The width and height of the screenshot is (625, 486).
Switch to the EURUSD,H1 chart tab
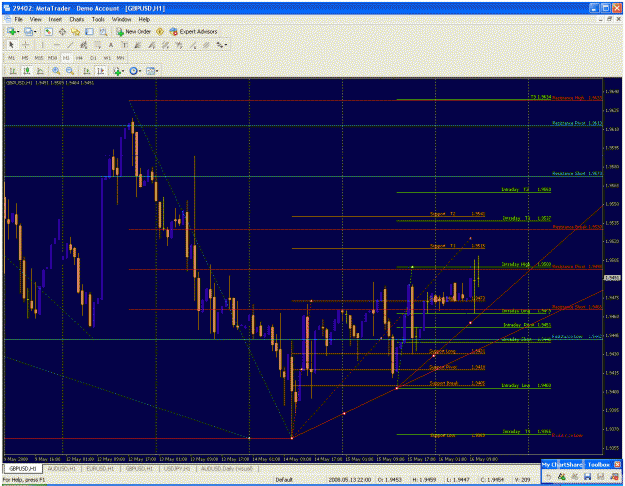(x=100, y=469)
